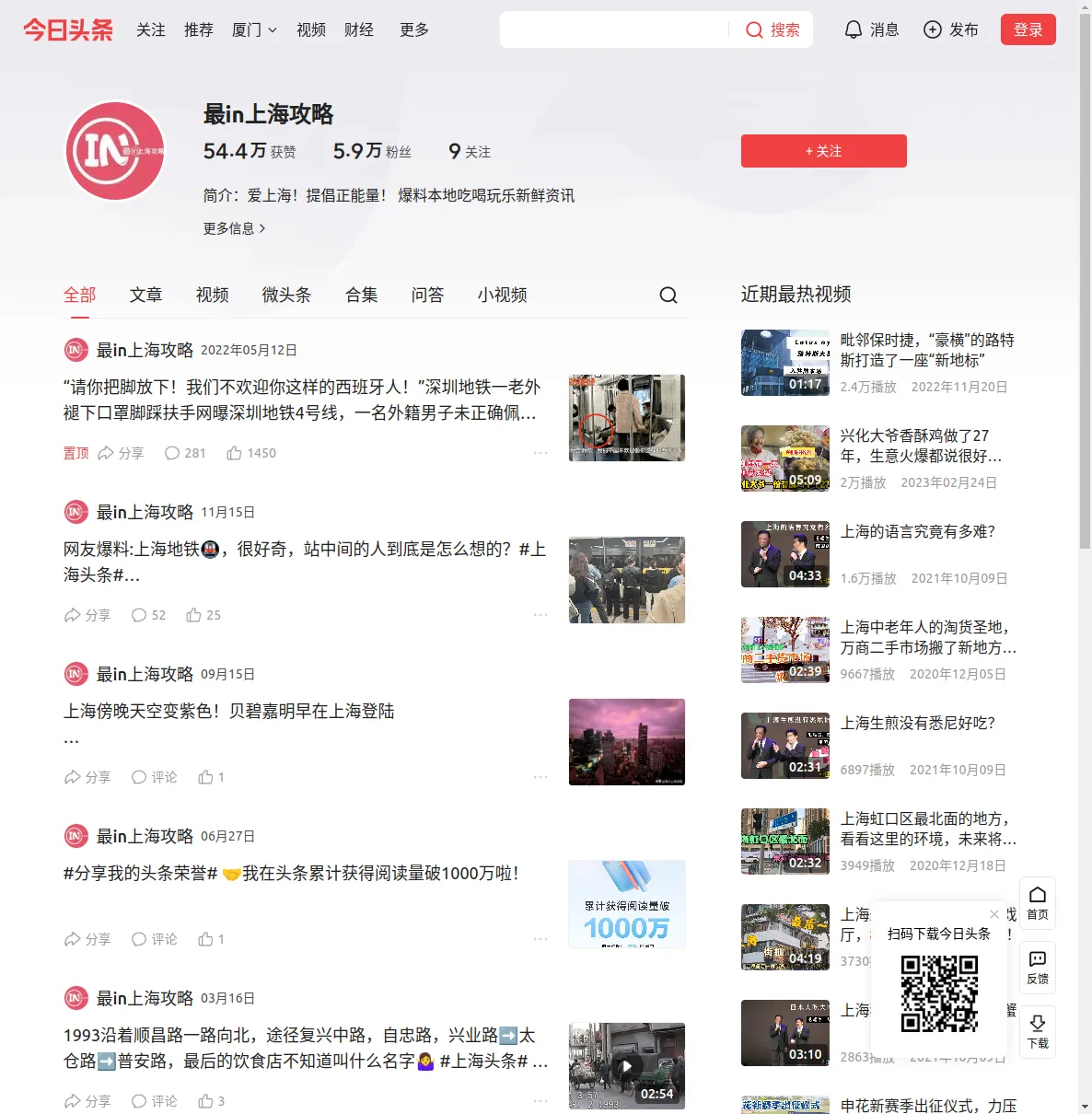Image resolution: width=1092 pixels, height=1114 pixels.
Task: Open the 反馈 feedback floating button
Action: point(1038,968)
